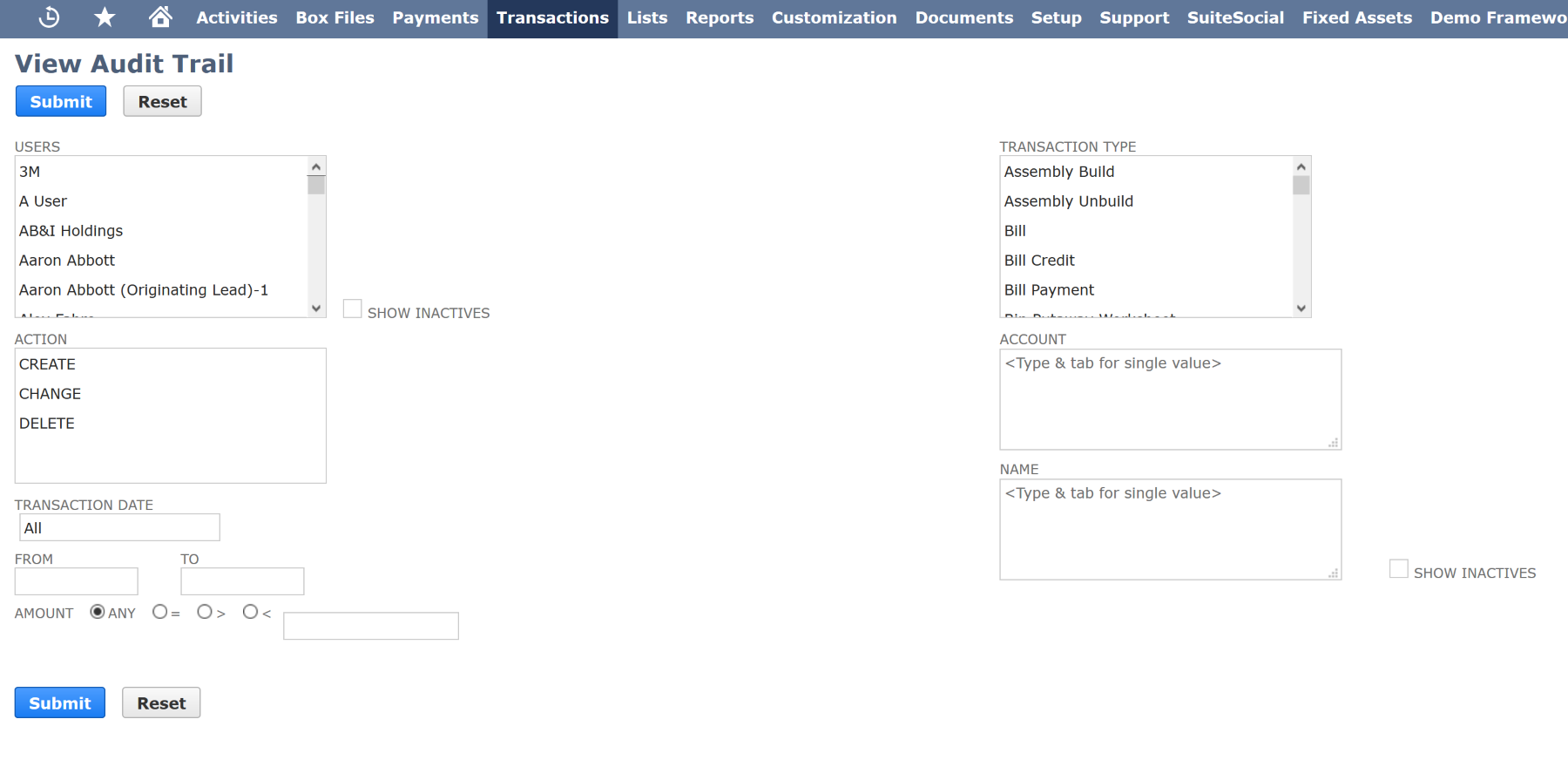Grab the Name box resize handle
The image size is (1568, 760).
pos(1334,573)
